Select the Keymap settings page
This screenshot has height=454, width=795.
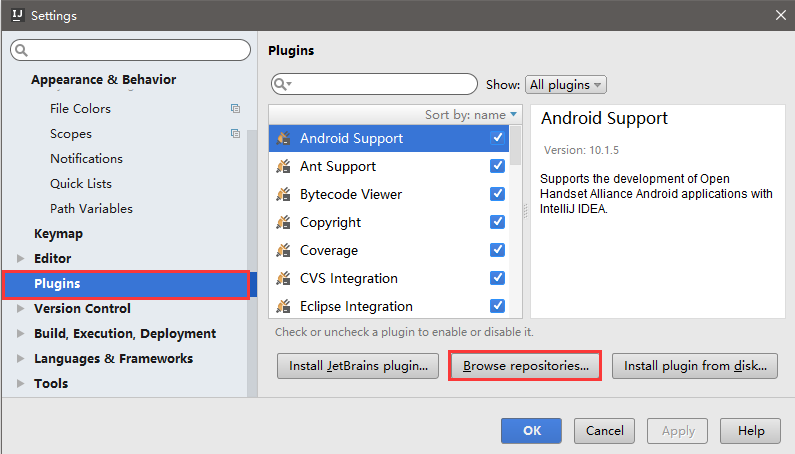pos(58,233)
